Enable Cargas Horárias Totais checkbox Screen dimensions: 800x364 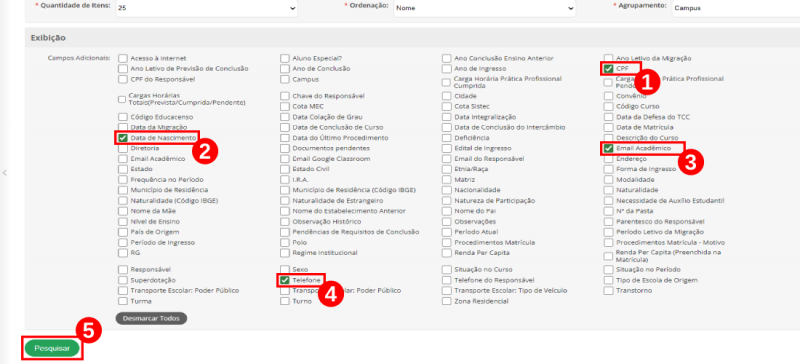tap(122, 99)
